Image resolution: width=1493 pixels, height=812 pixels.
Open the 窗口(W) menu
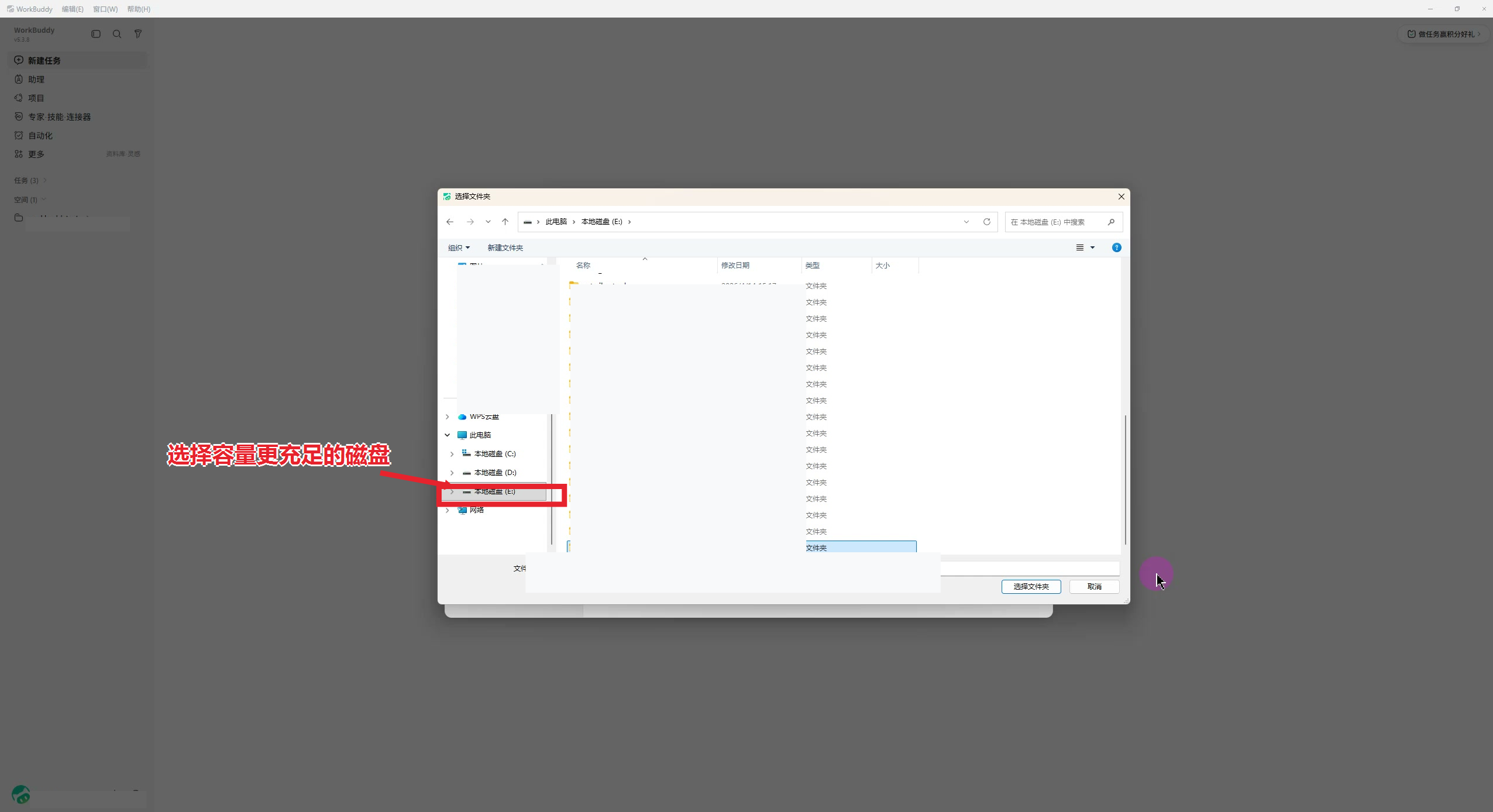point(105,9)
